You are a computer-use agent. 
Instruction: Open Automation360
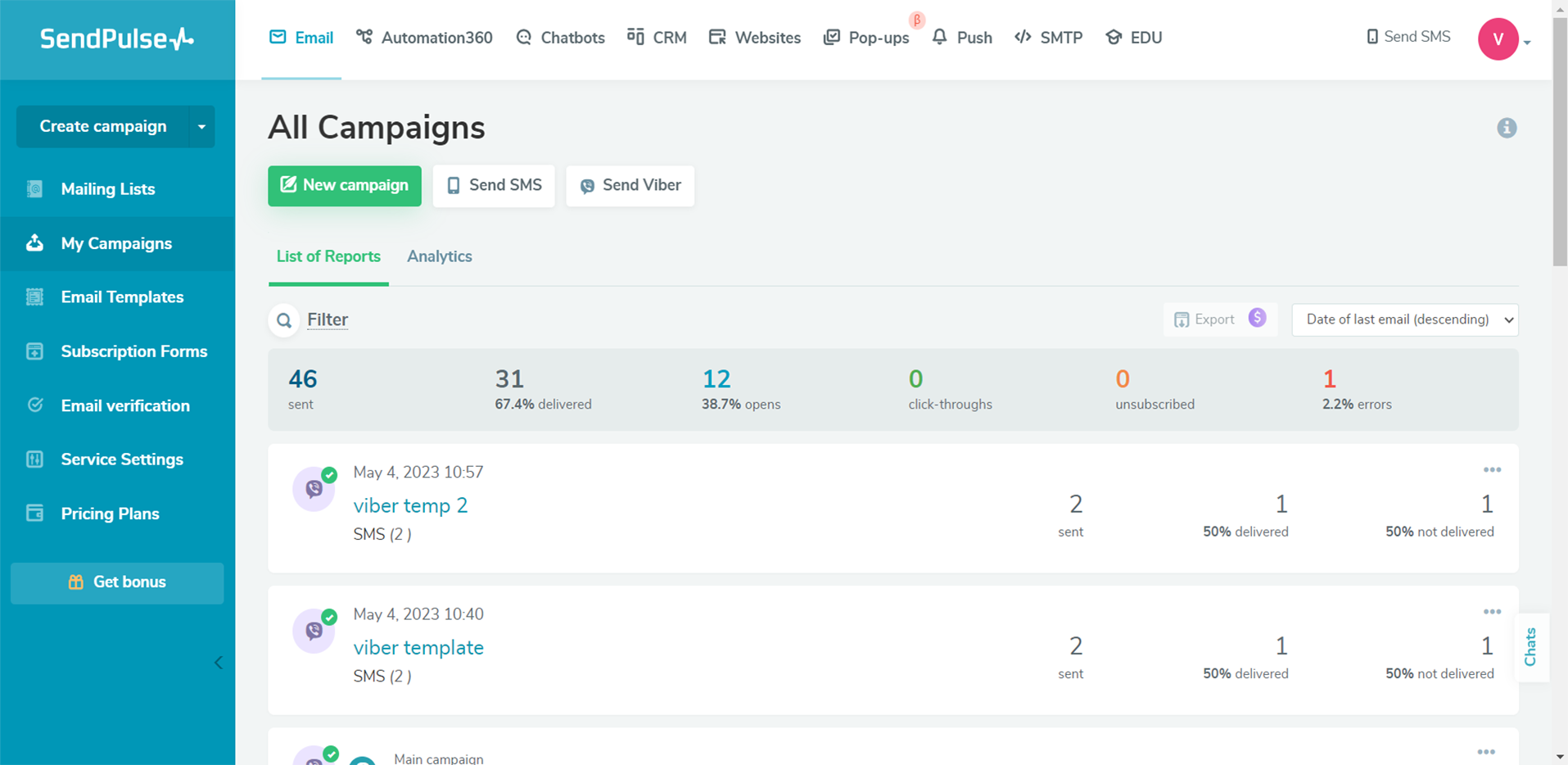click(x=423, y=37)
